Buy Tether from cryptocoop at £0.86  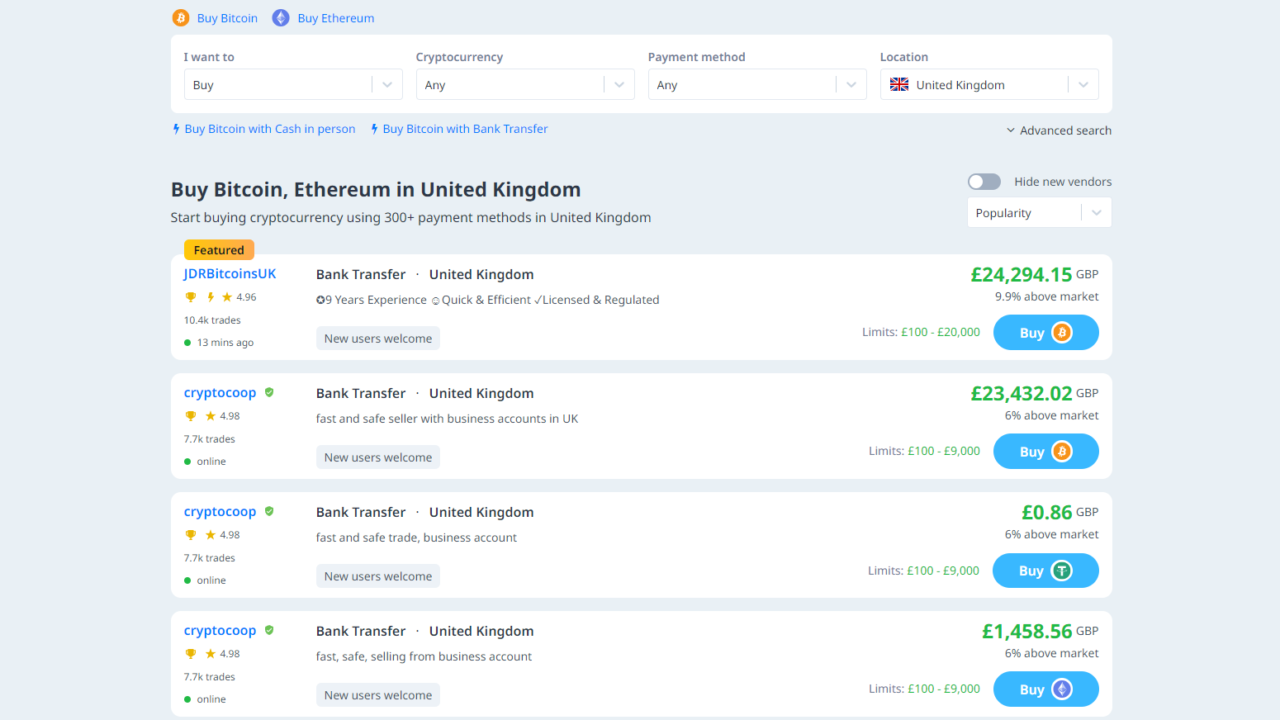(1046, 571)
